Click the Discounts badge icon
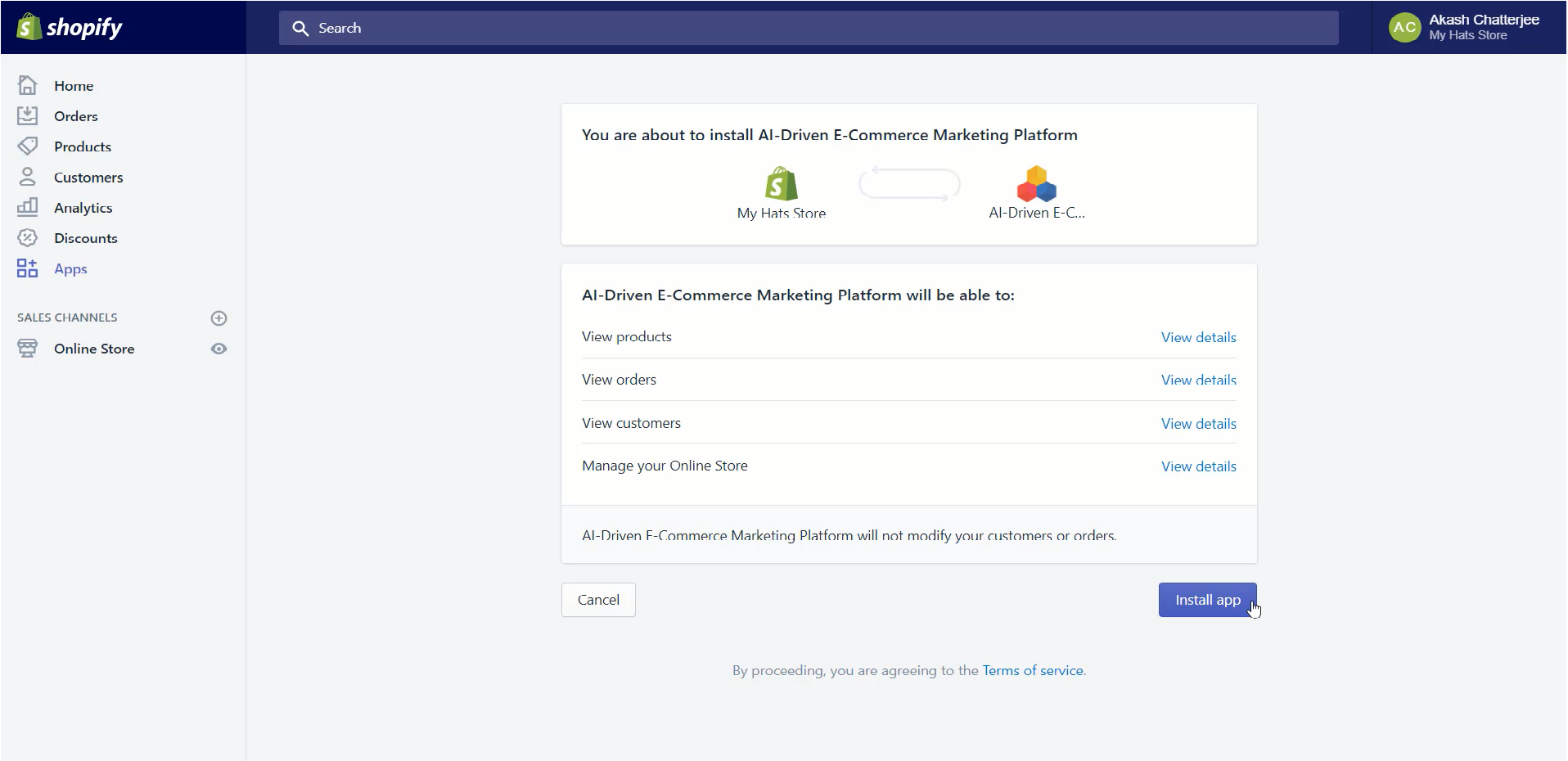The image size is (1568, 761). tap(27, 238)
